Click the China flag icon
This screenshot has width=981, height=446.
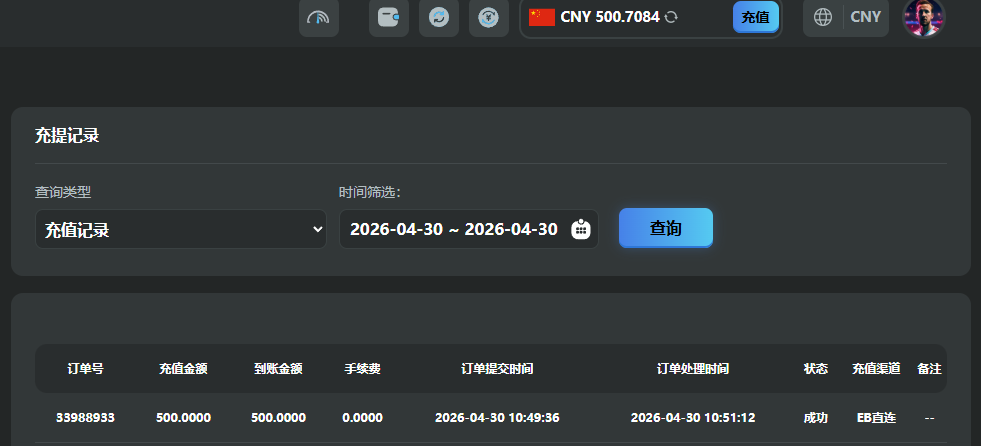[541, 17]
